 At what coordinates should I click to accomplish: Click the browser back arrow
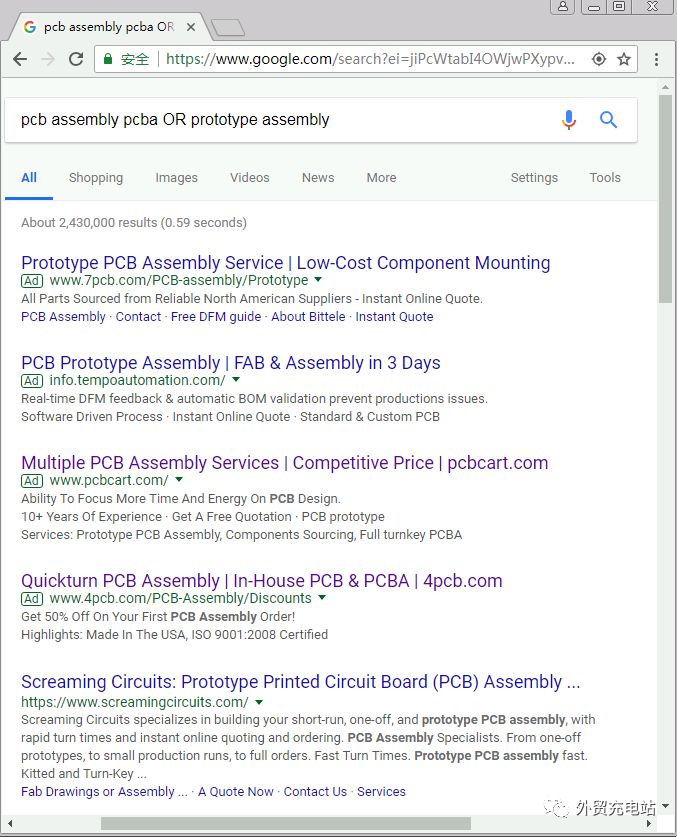20,59
